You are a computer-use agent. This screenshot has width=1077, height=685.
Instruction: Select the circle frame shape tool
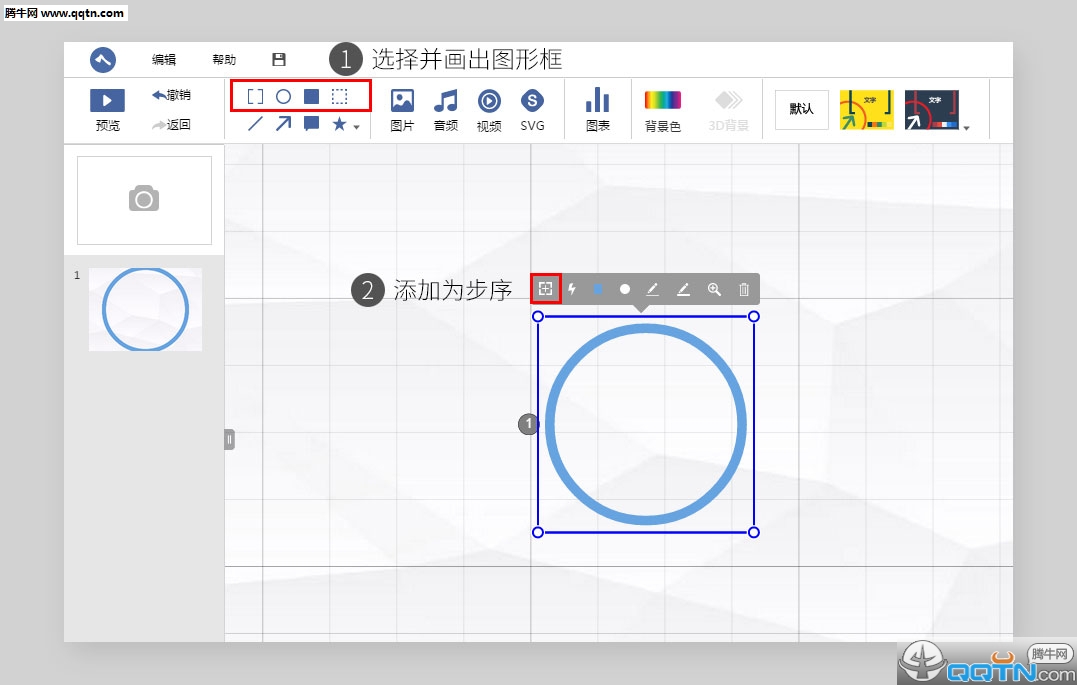[283, 97]
